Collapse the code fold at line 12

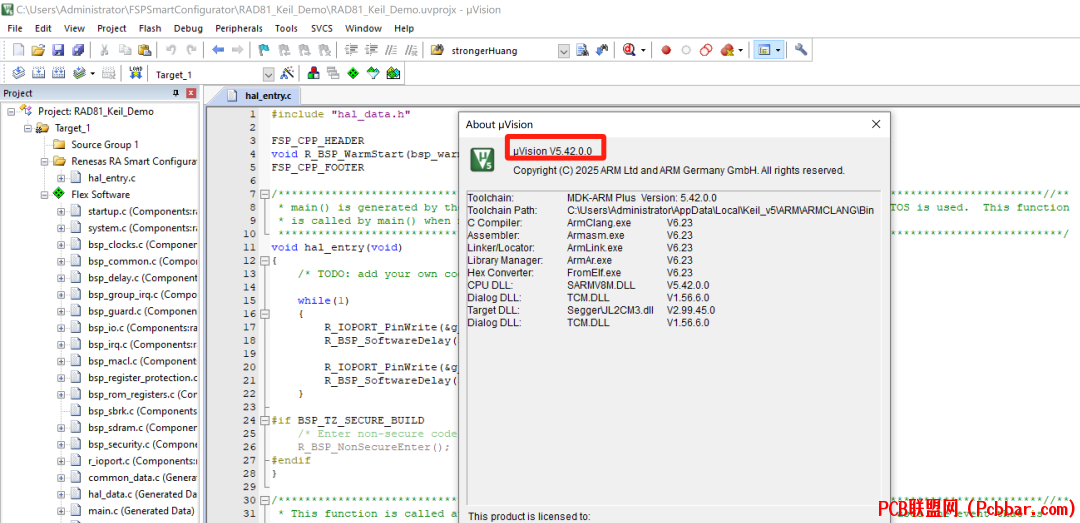pos(264,260)
